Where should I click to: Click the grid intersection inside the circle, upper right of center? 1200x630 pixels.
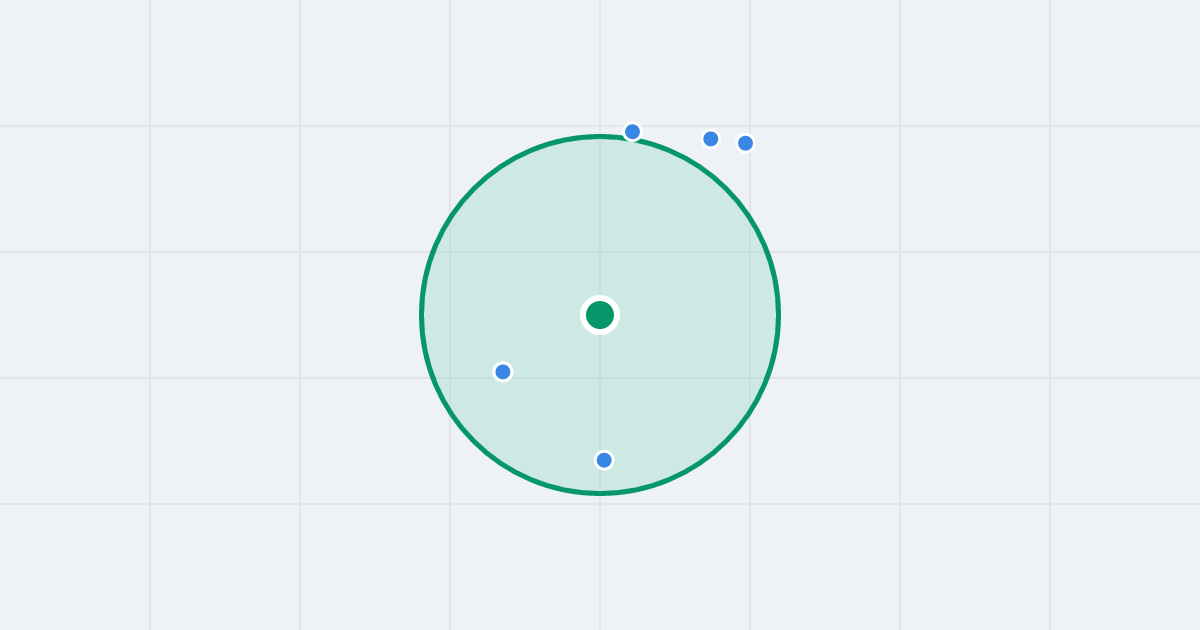750,252
